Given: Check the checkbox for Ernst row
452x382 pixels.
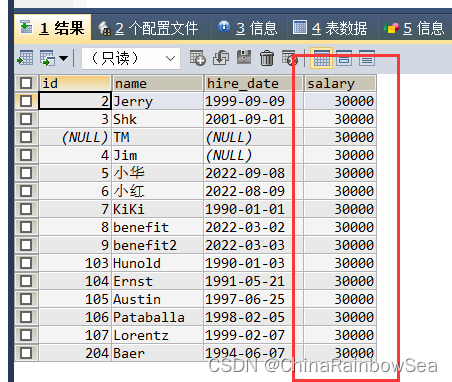Looking at the screenshot, I should point(26,281).
